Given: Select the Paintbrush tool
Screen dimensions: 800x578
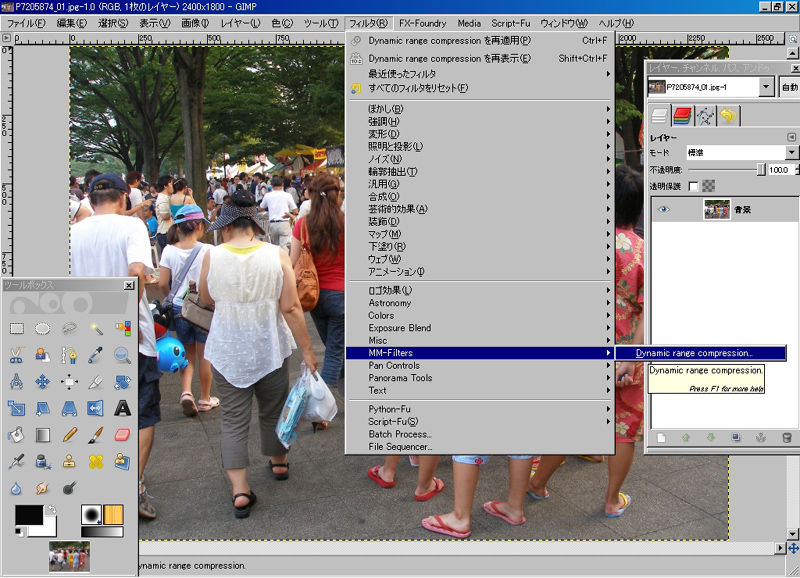Looking at the screenshot, I should tap(96, 435).
